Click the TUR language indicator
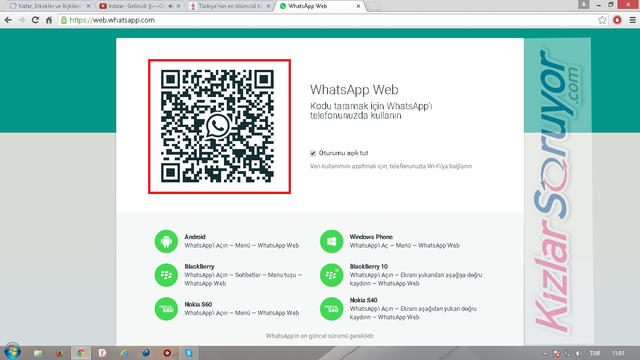Viewport: 640px width, 360px height. pyautogui.click(x=595, y=353)
